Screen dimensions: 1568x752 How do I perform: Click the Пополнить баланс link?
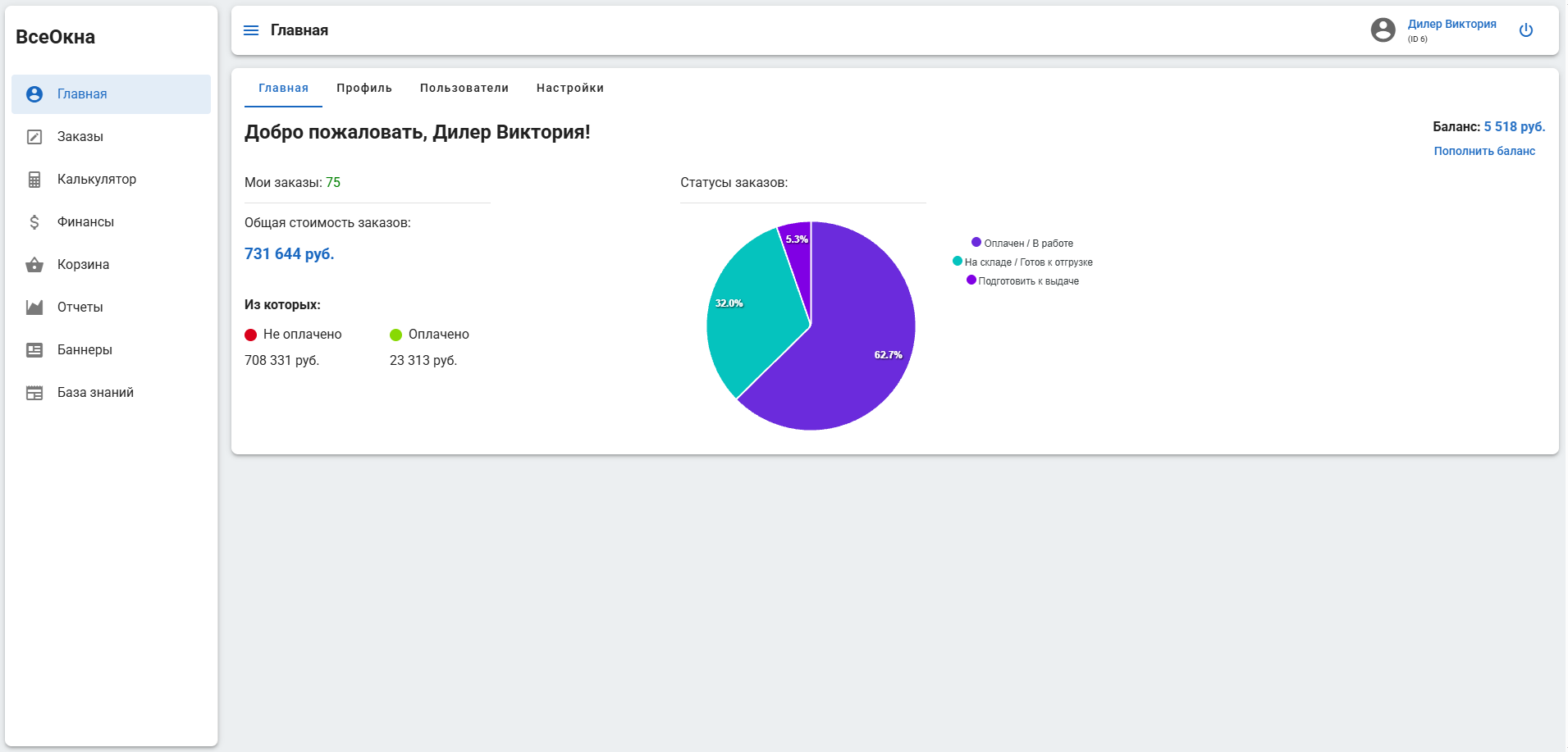(x=1484, y=151)
